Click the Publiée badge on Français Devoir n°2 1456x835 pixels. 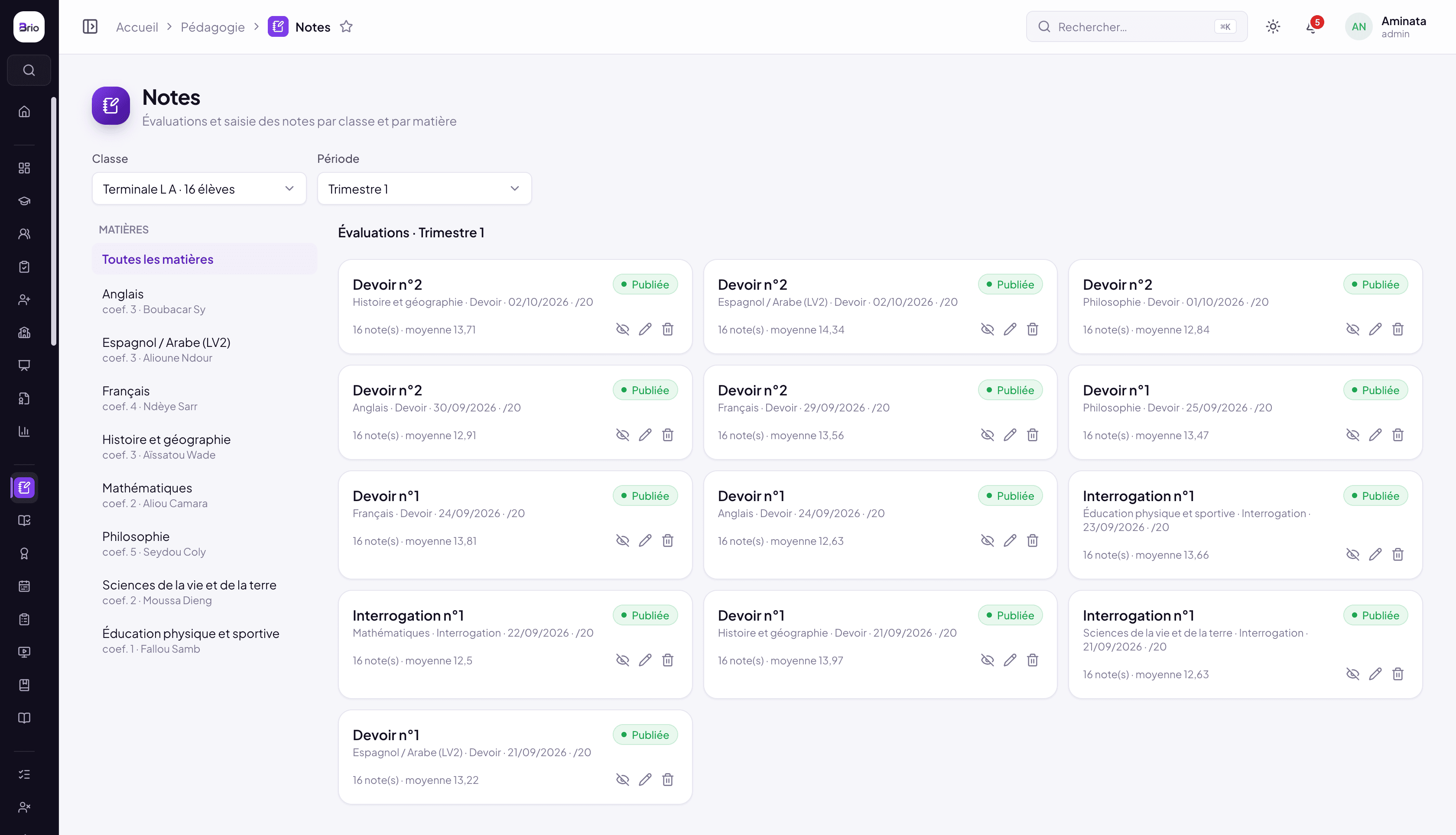click(x=1010, y=390)
